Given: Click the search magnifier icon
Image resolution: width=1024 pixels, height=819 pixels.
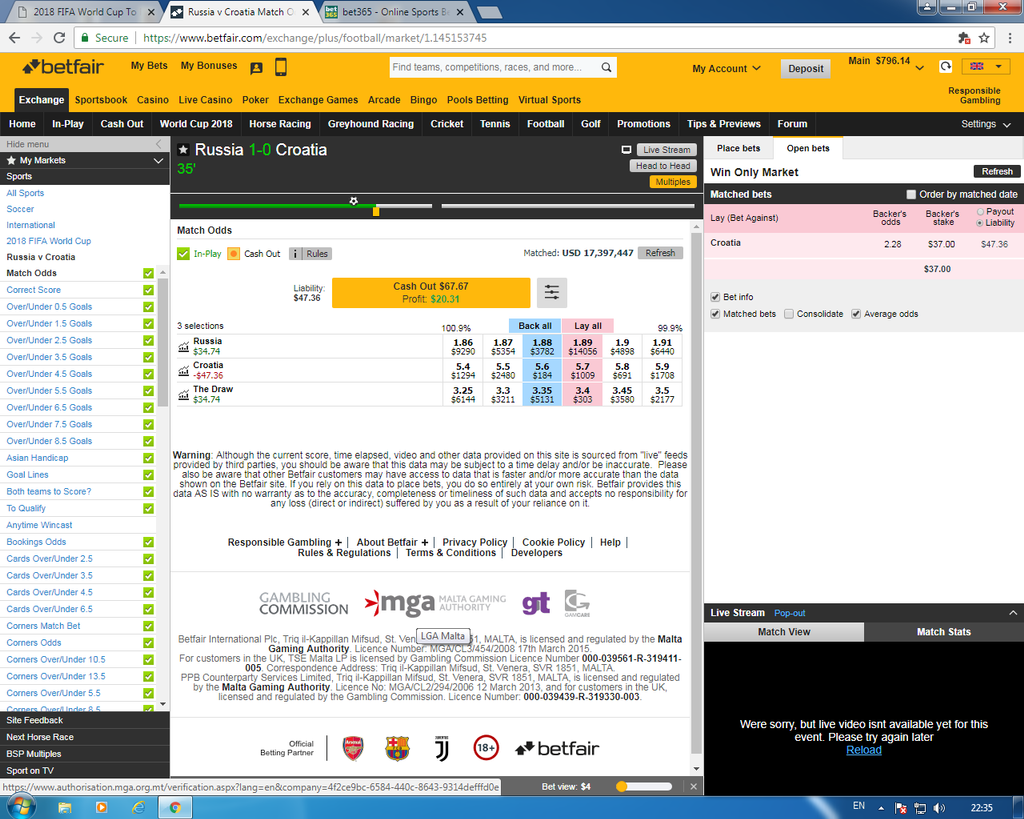Looking at the screenshot, I should point(607,67).
